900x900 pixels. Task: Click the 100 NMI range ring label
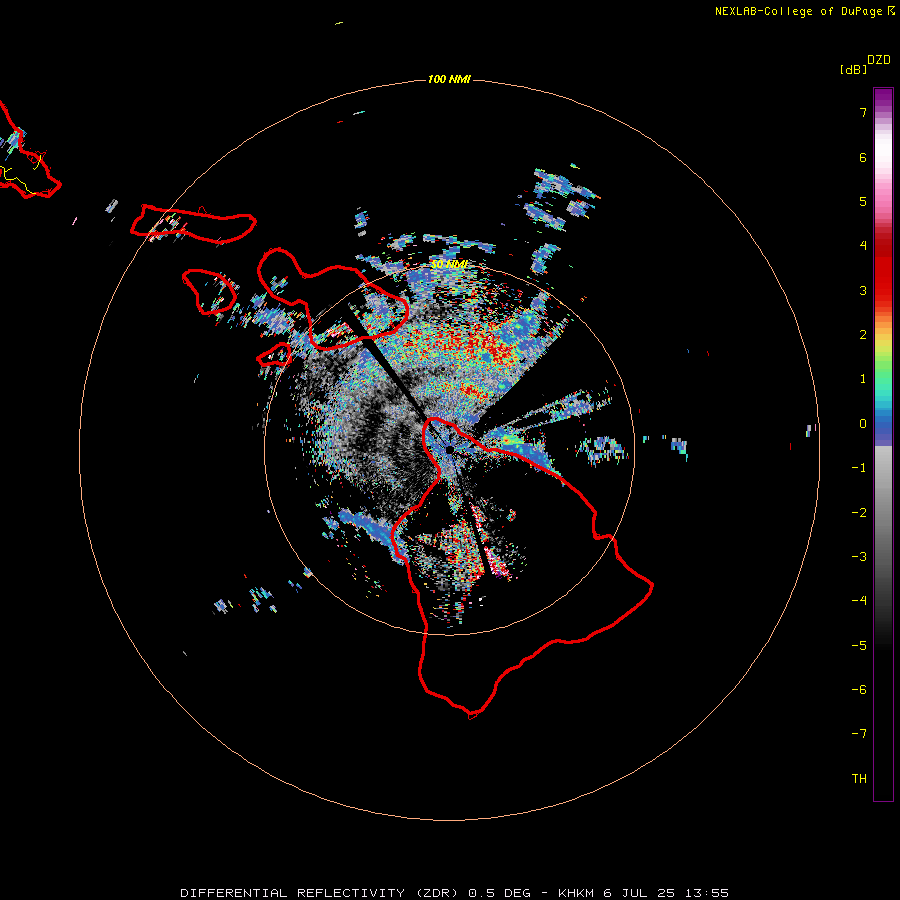coord(449,79)
